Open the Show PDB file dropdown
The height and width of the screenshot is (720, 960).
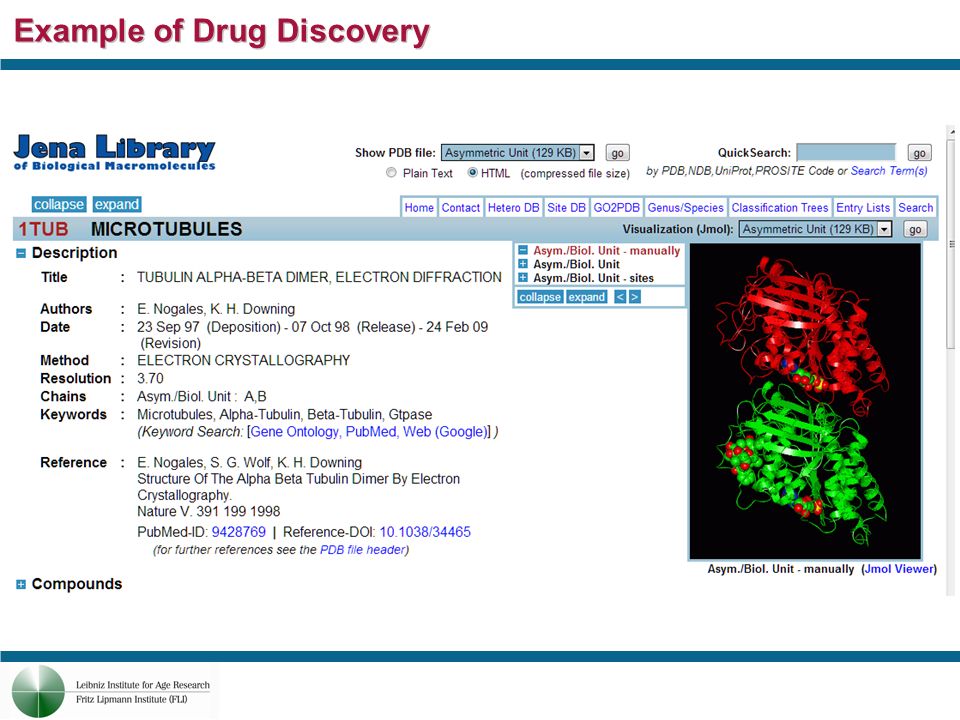(517, 152)
